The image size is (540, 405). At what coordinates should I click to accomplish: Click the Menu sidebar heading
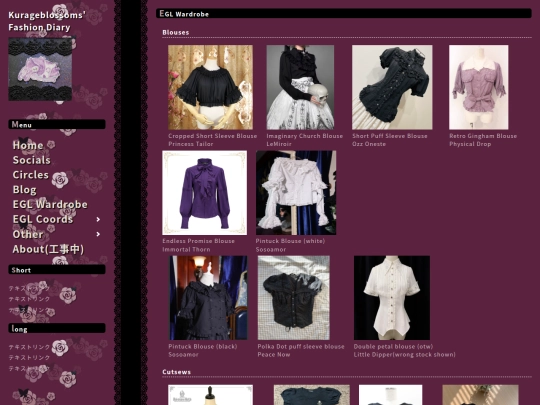pos(57,124)
